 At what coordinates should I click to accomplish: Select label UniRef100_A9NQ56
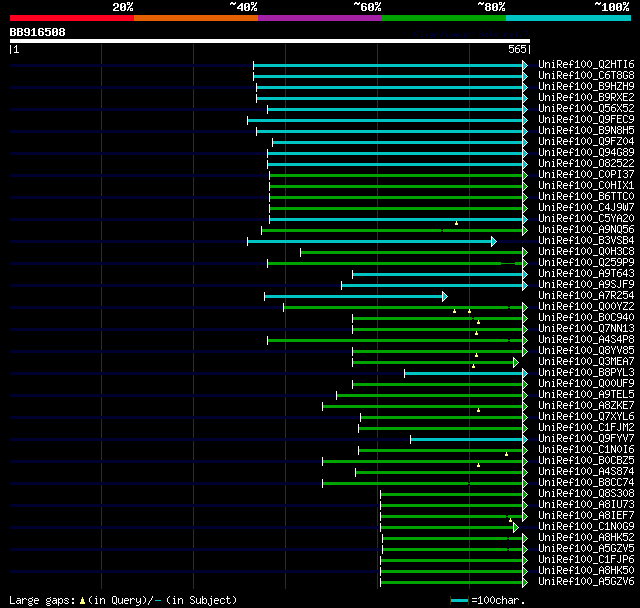(586, 230)
